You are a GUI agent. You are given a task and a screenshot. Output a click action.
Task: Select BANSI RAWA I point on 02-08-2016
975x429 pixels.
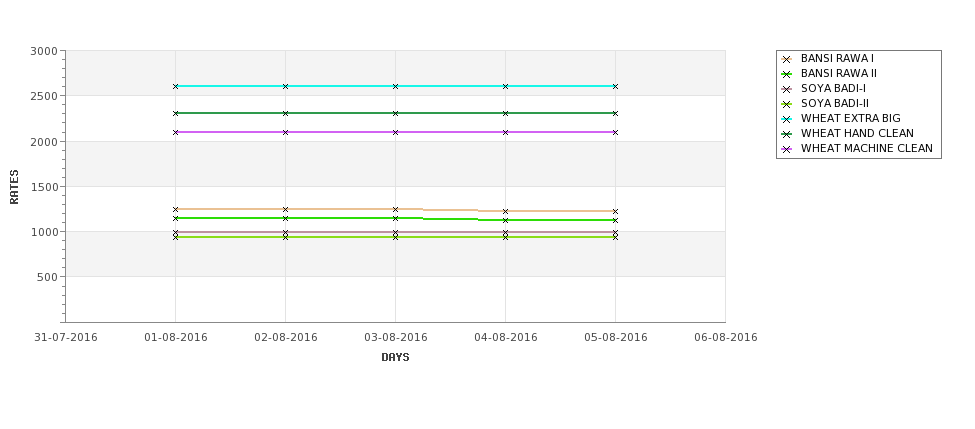tap(285, 210)
